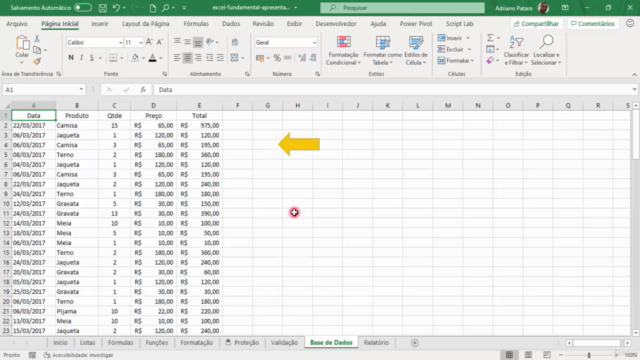Click the Increase decimal places icon
This screenshot has height=360, width=640.
point(302,58)
